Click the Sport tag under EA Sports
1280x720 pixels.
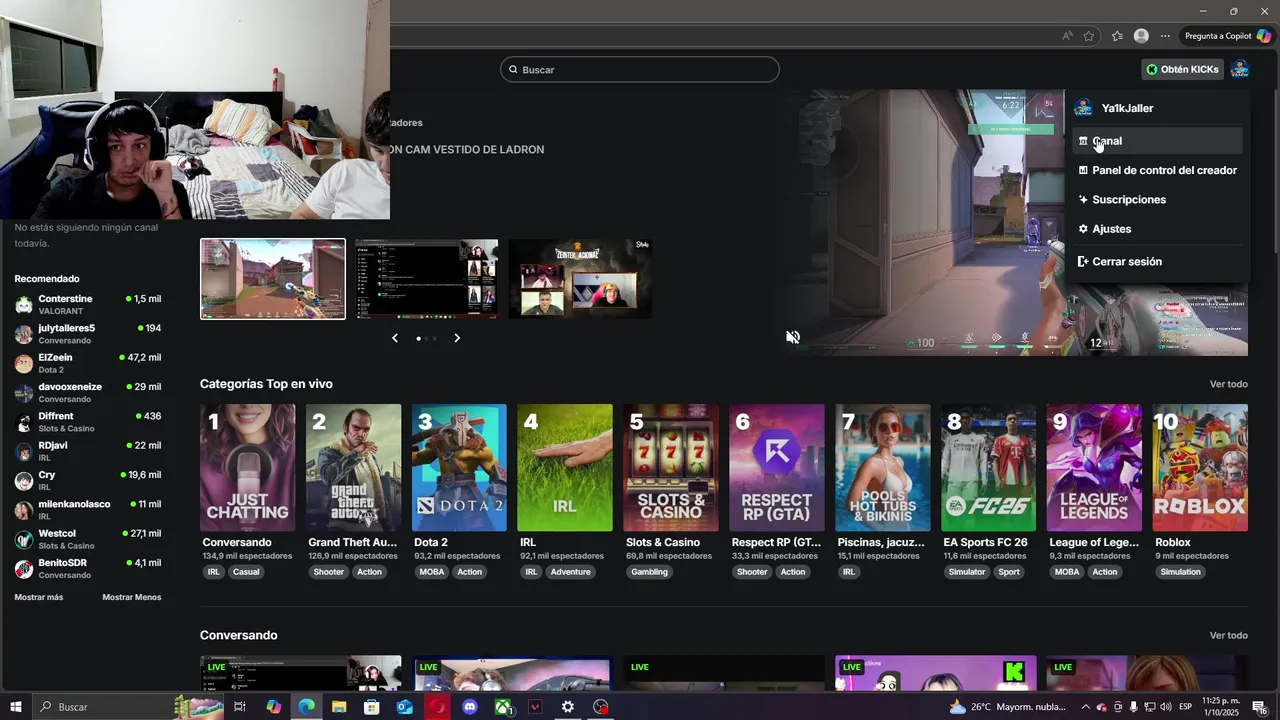pos(1009,572)
